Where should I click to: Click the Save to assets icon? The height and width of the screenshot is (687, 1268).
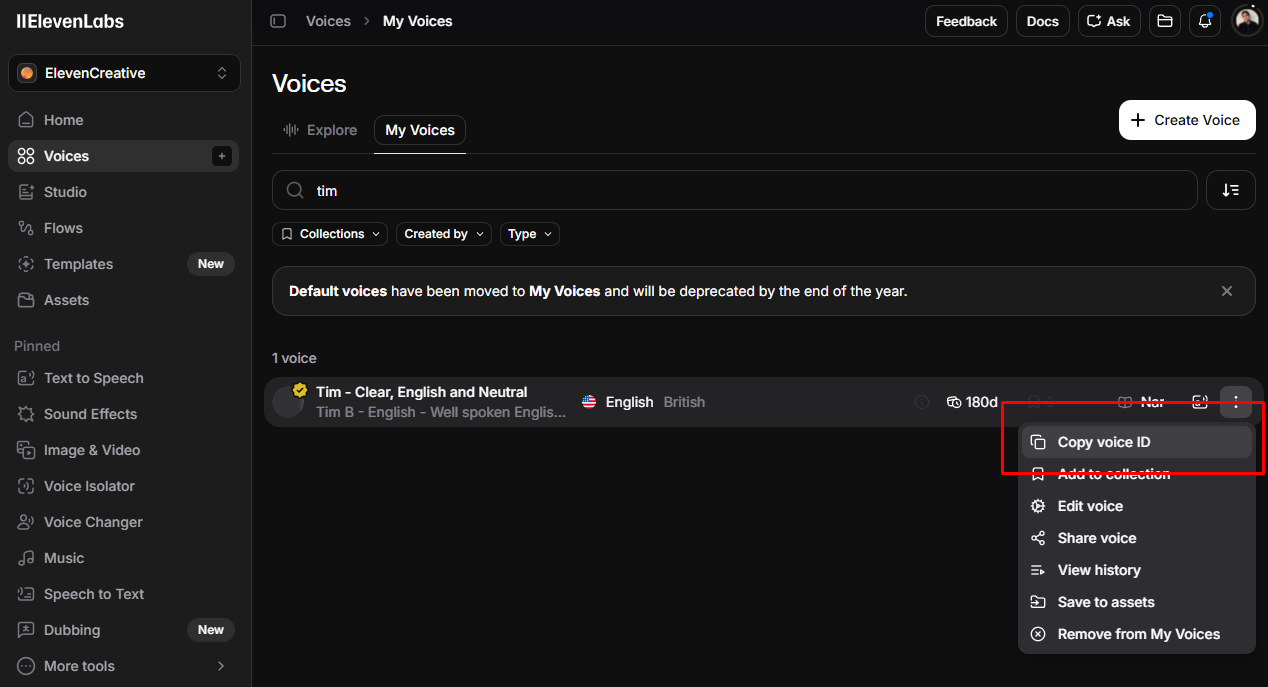pos(1038,602)
